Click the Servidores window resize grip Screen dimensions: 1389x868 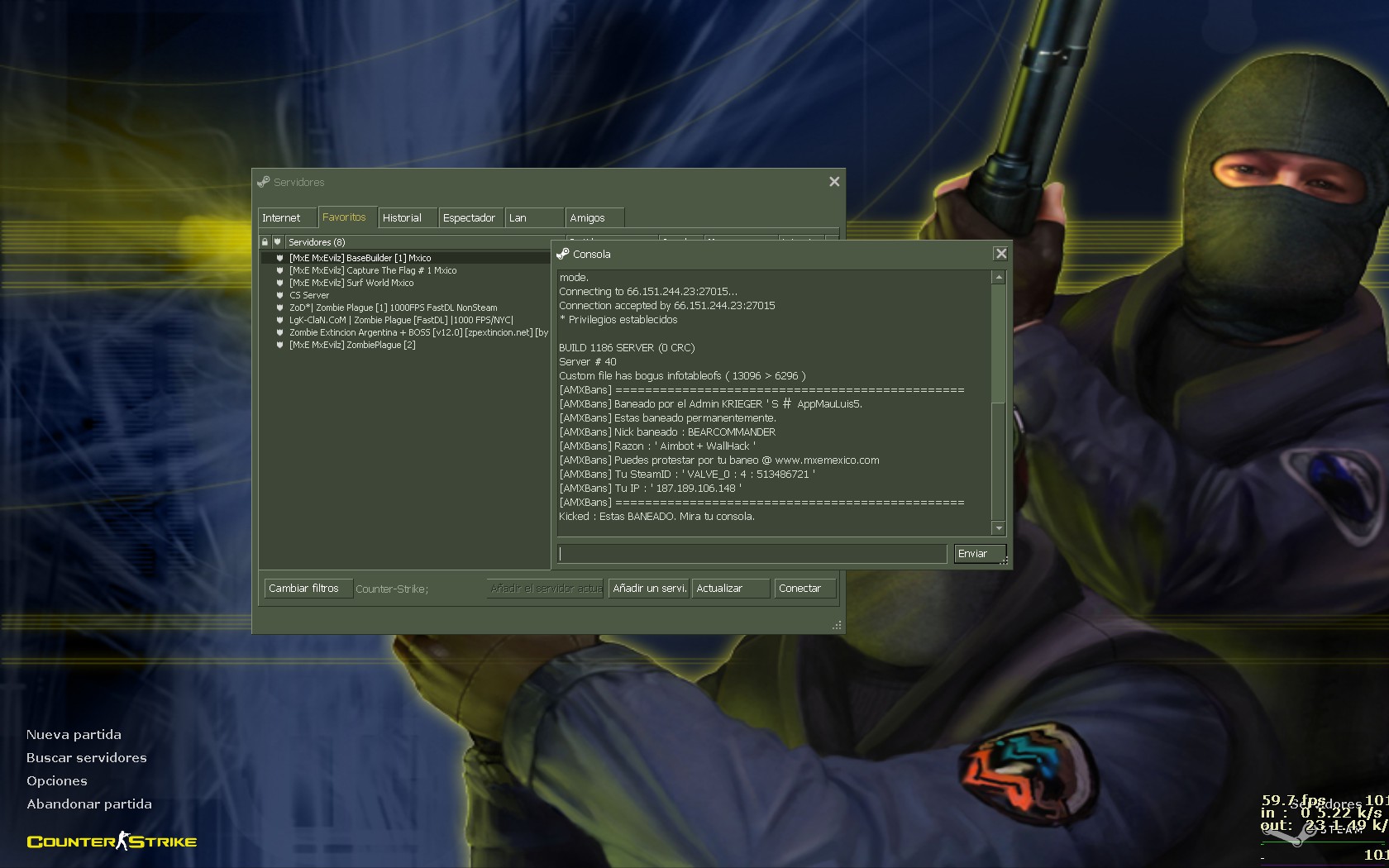click(837, 626)
